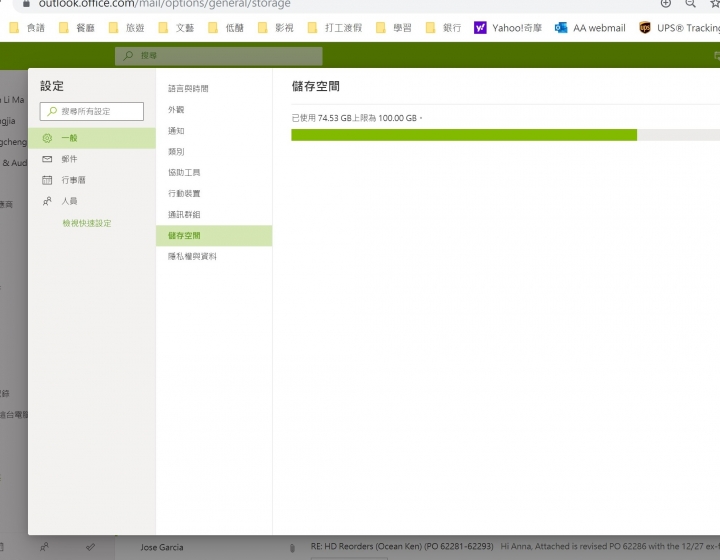Click the attachment paperclip on Jose Garcia email
This screenshot has width=720, height=560.
[x=292, y=548]
